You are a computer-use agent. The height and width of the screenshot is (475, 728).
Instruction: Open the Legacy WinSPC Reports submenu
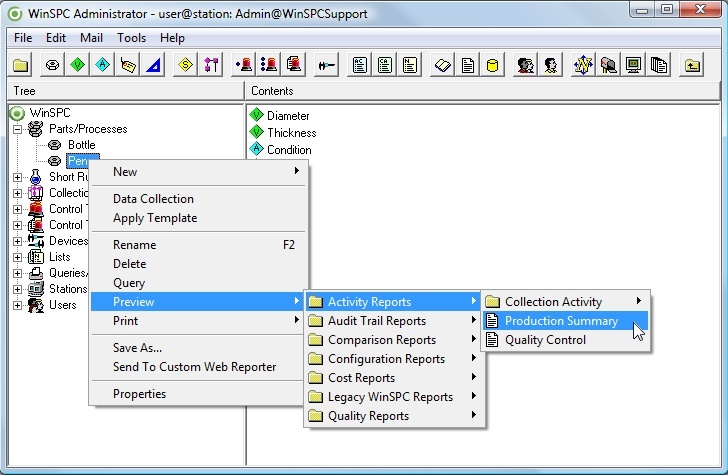[394, 397]
